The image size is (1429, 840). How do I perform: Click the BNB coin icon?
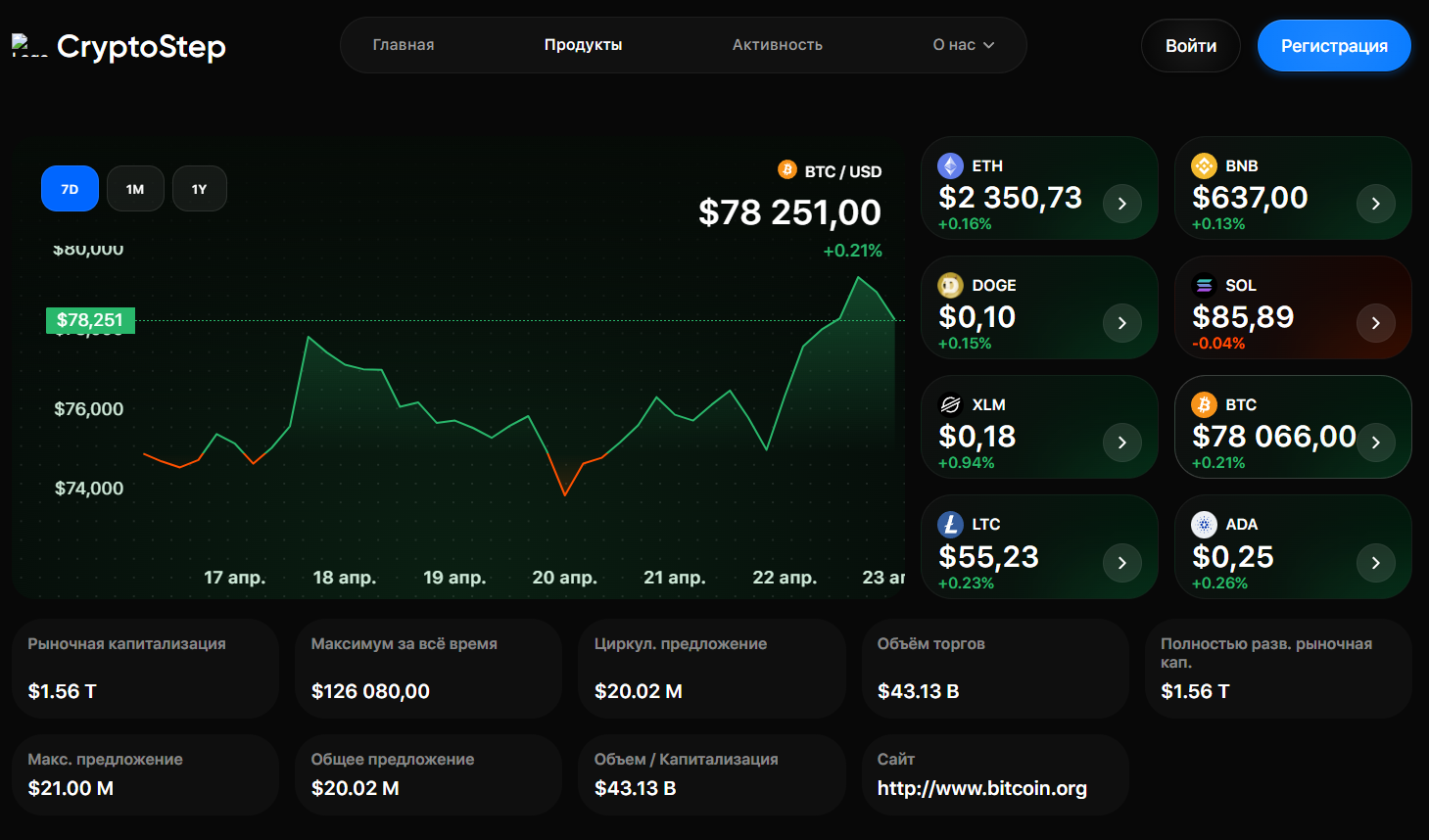[1204, 165]
